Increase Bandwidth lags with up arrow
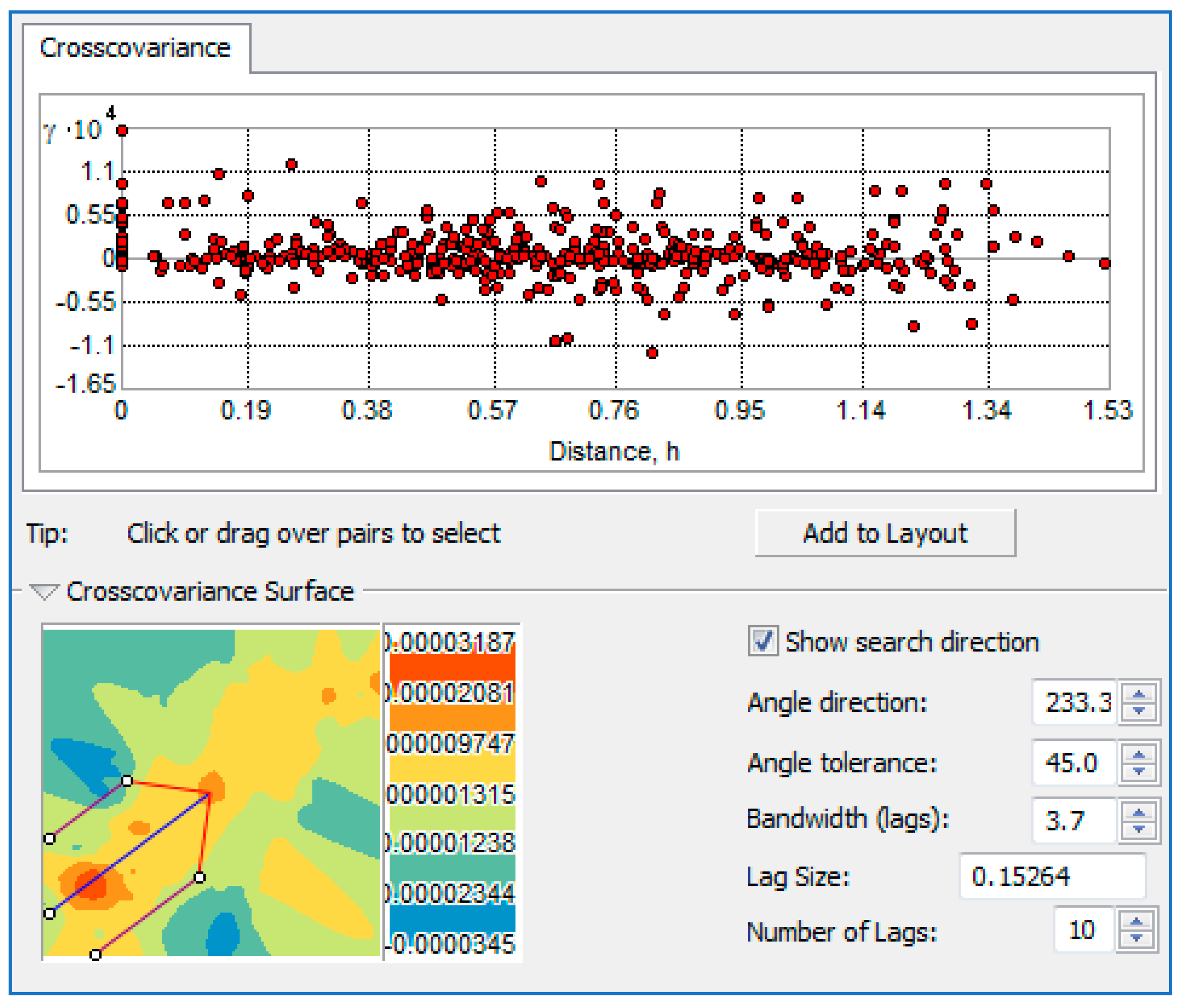This screenshot has height=1008, width=1184. (x=1138, y=813)
